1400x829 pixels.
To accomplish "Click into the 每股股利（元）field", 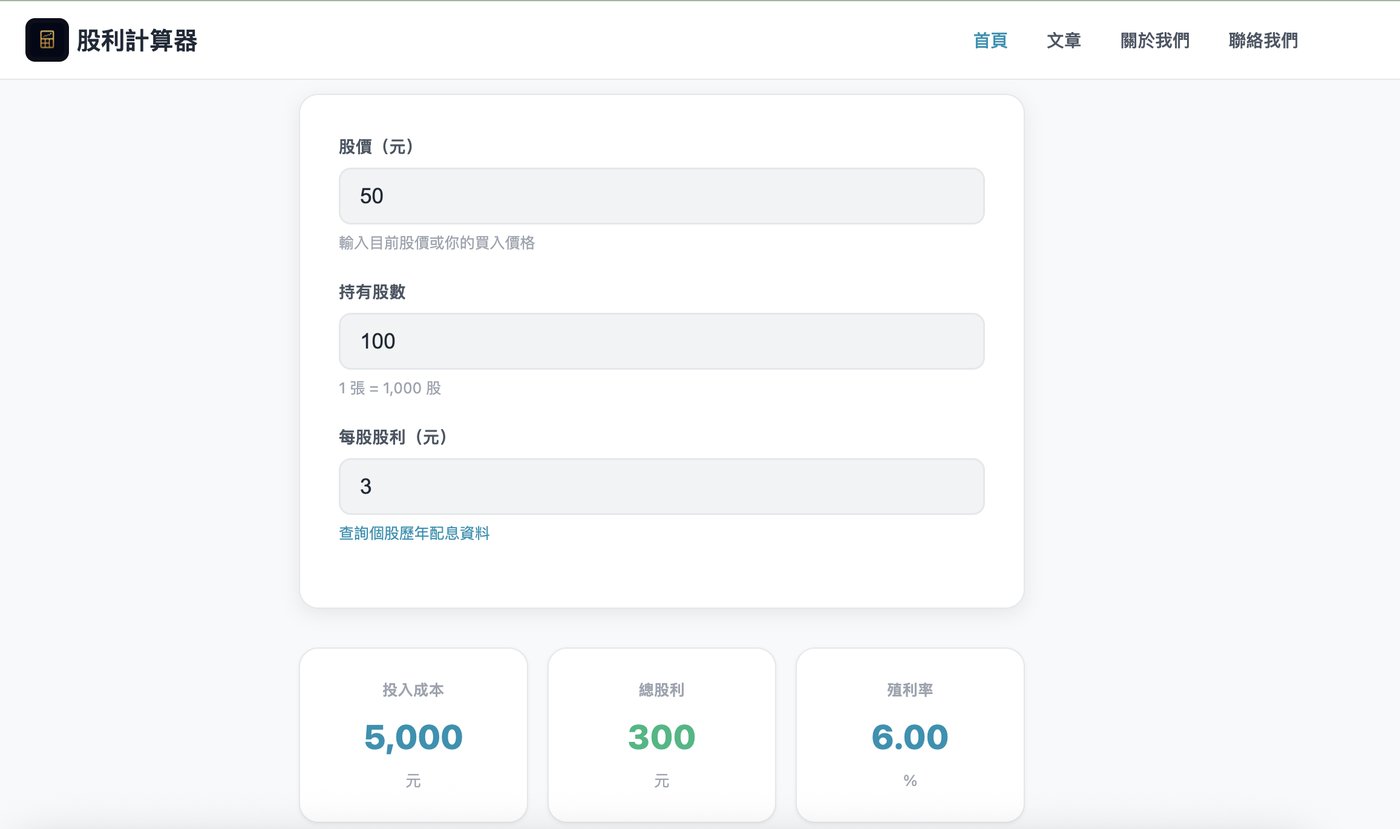I will coord(662,486).
